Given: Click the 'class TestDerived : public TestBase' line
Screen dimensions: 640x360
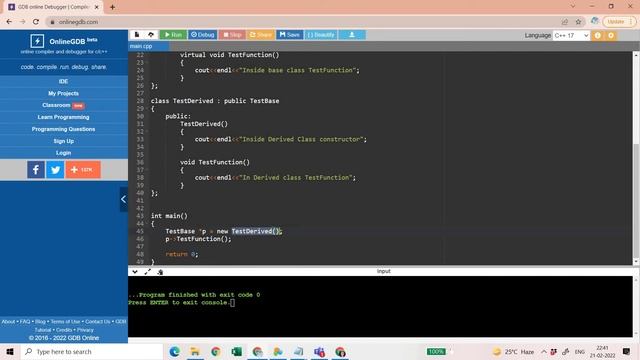Looking at the screenshot, I should click(x=215, y=101).
